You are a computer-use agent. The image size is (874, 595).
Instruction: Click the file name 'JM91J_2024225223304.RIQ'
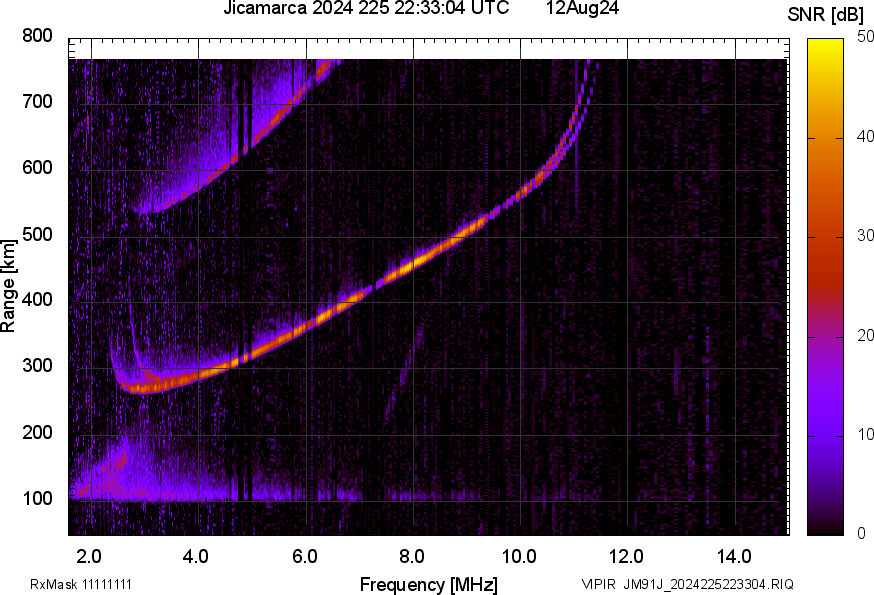(708, 584)
